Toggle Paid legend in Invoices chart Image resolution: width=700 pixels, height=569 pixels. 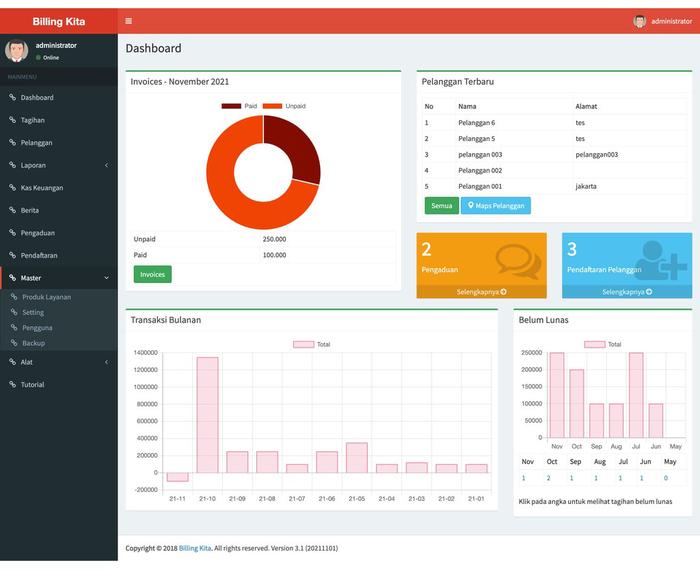click(x=239, y=106)
